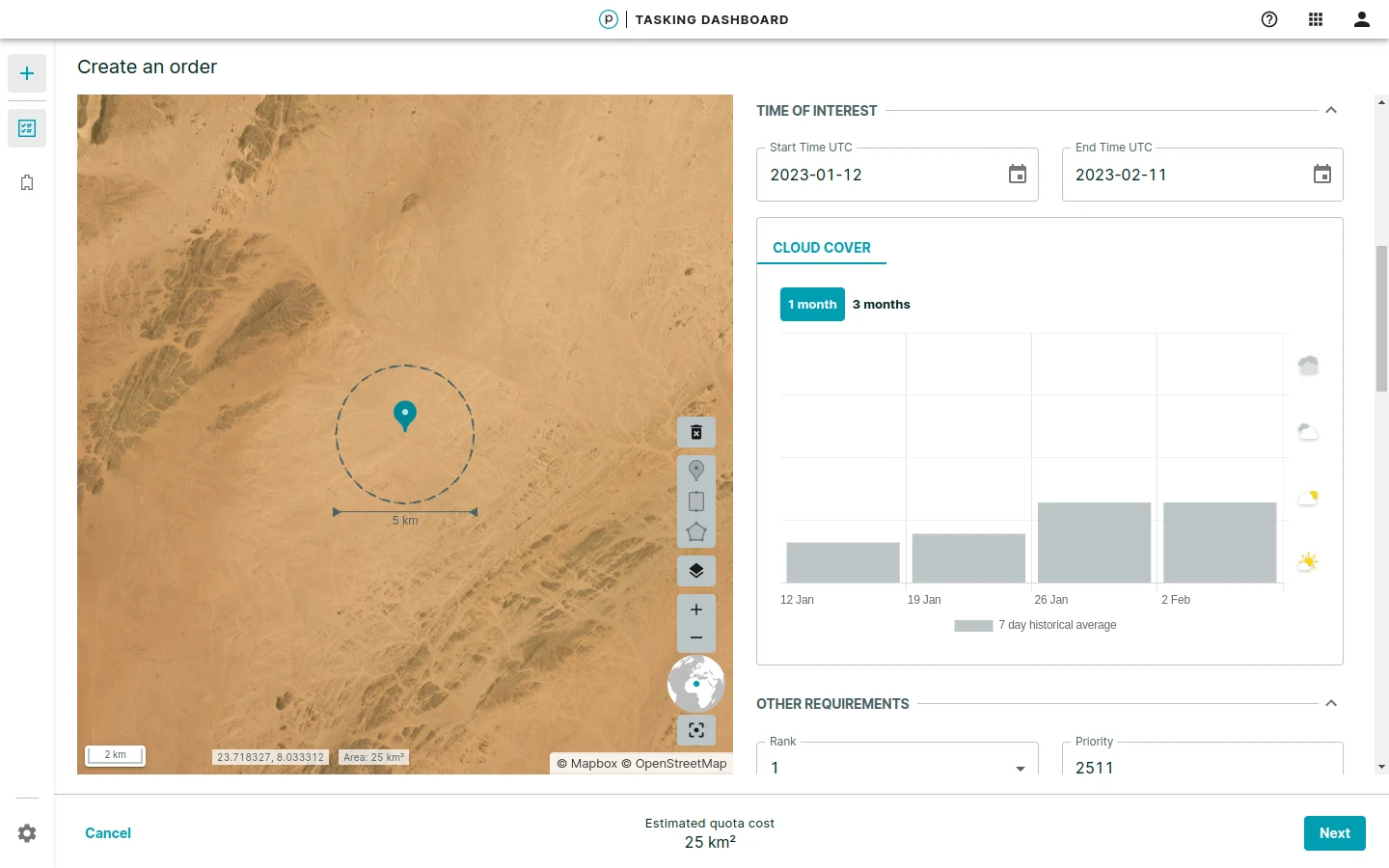
Task: Open the Start Time calendar picker
Action: (1018, 175)
